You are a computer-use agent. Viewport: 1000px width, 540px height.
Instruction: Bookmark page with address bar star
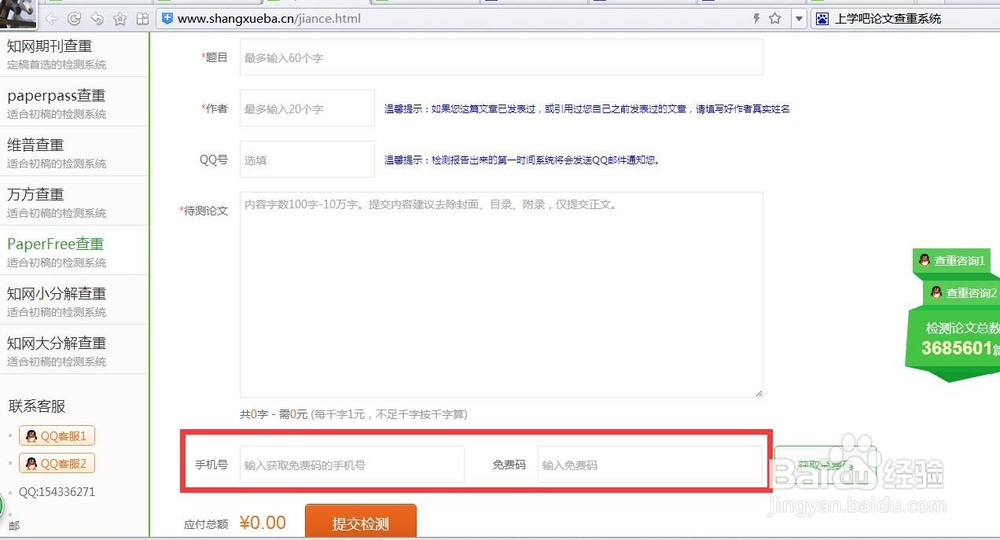click(775, 18)
